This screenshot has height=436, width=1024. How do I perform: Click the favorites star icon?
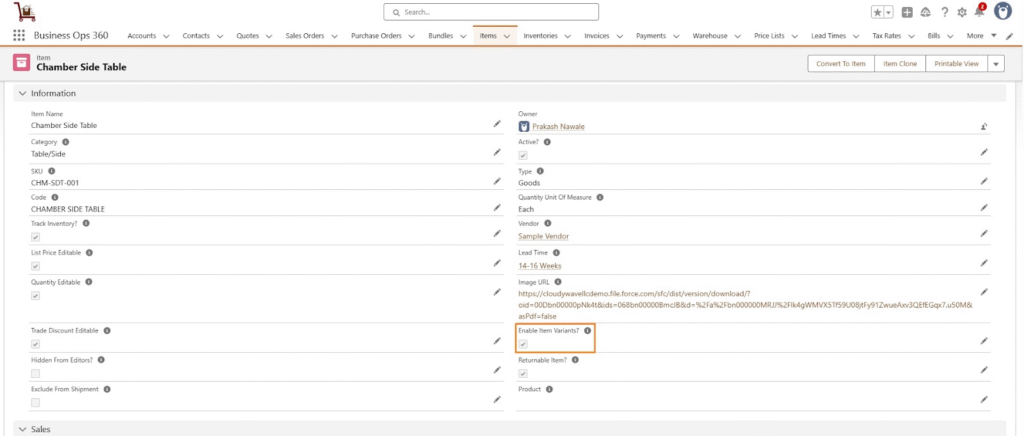point(877,12)
